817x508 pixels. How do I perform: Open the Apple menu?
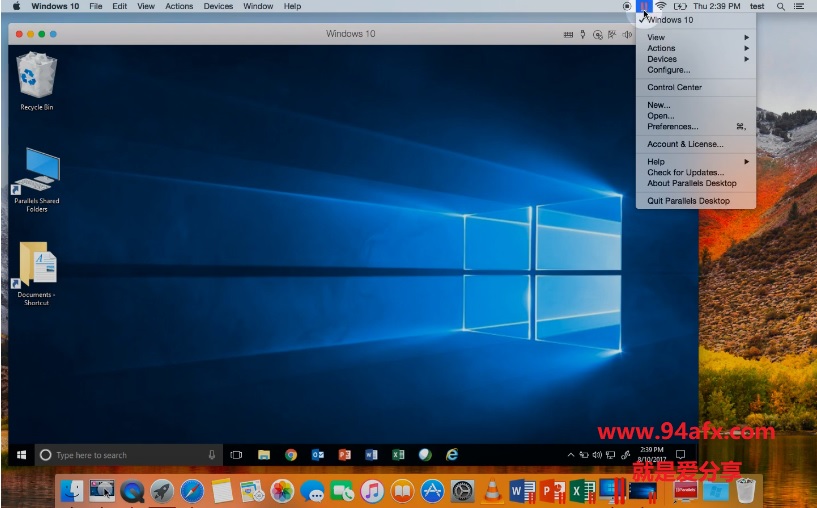click(x=16, y=6)
